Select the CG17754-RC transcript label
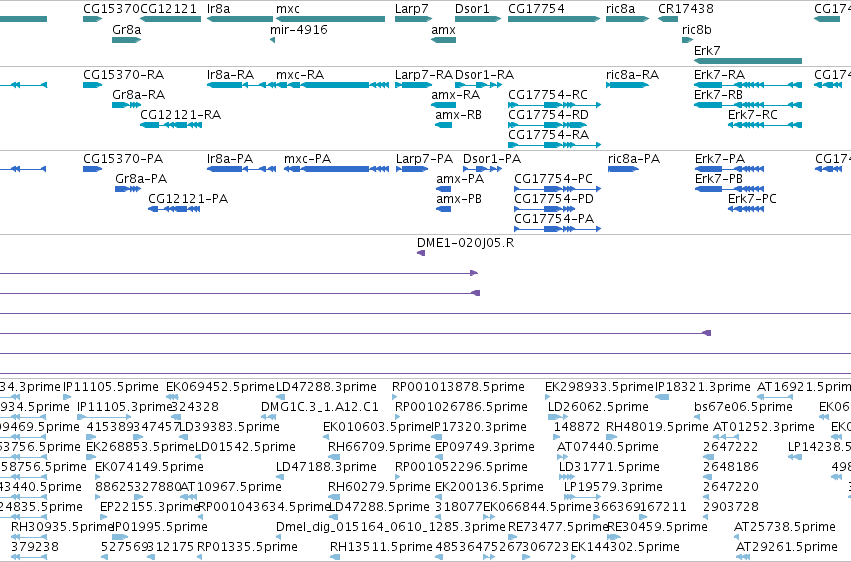 548,94
